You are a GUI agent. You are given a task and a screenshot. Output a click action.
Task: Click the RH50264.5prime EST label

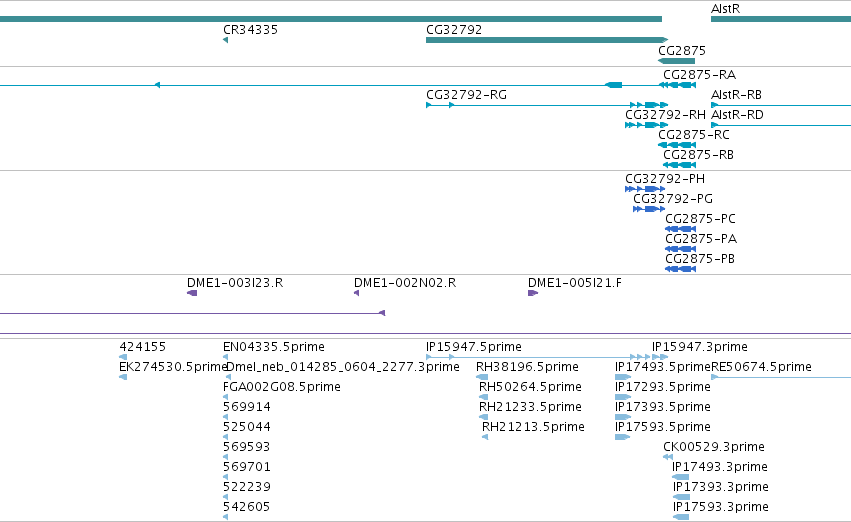[530, 386]
